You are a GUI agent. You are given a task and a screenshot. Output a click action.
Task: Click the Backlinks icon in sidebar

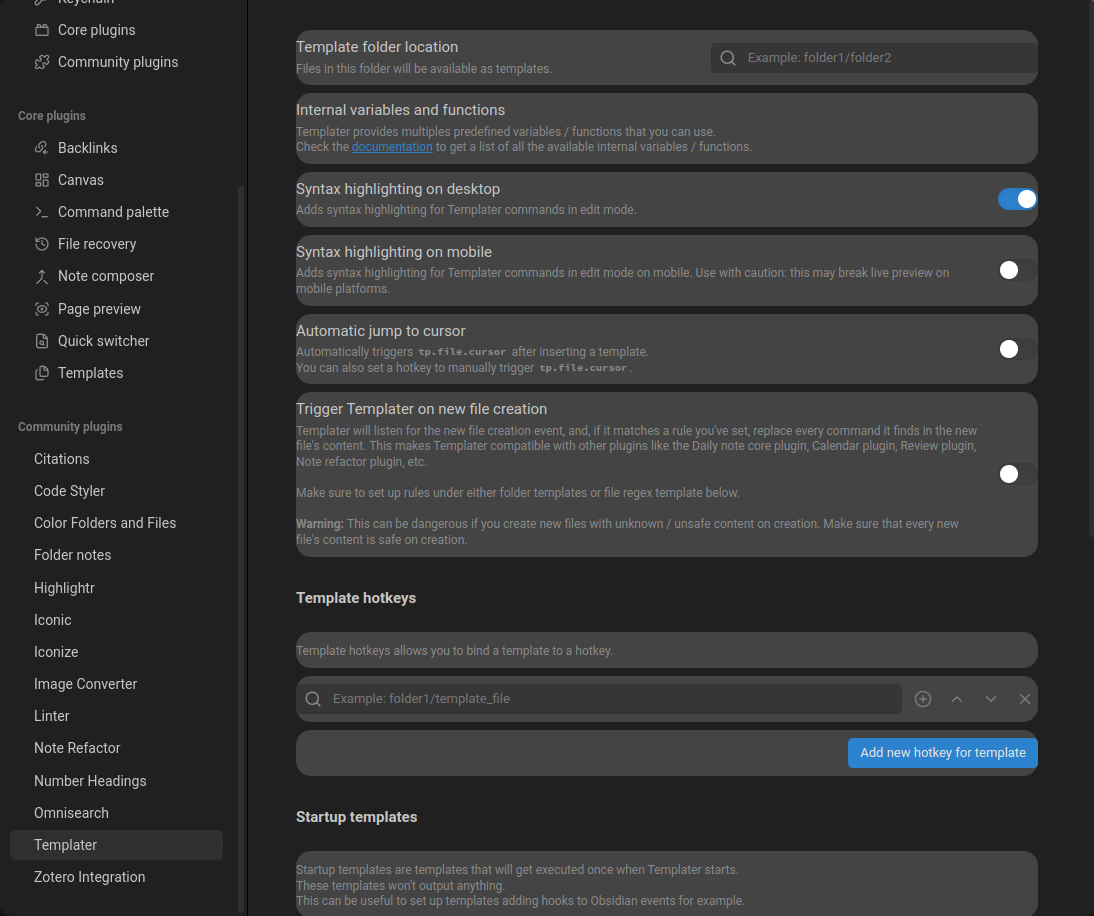pos(42,148)
